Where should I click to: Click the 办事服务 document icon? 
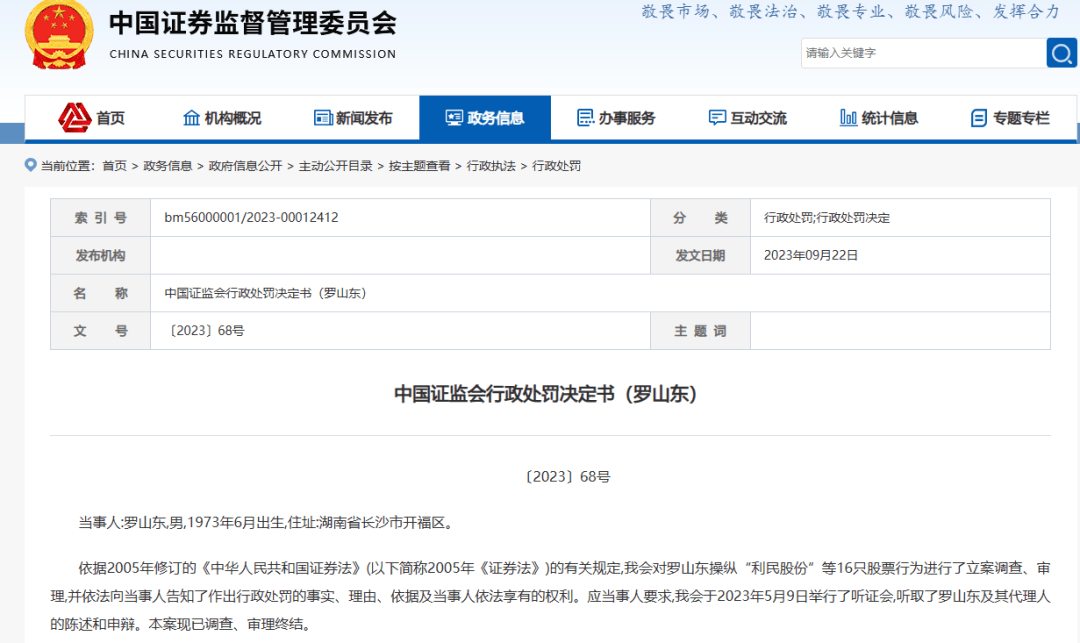tap(585, 118)
